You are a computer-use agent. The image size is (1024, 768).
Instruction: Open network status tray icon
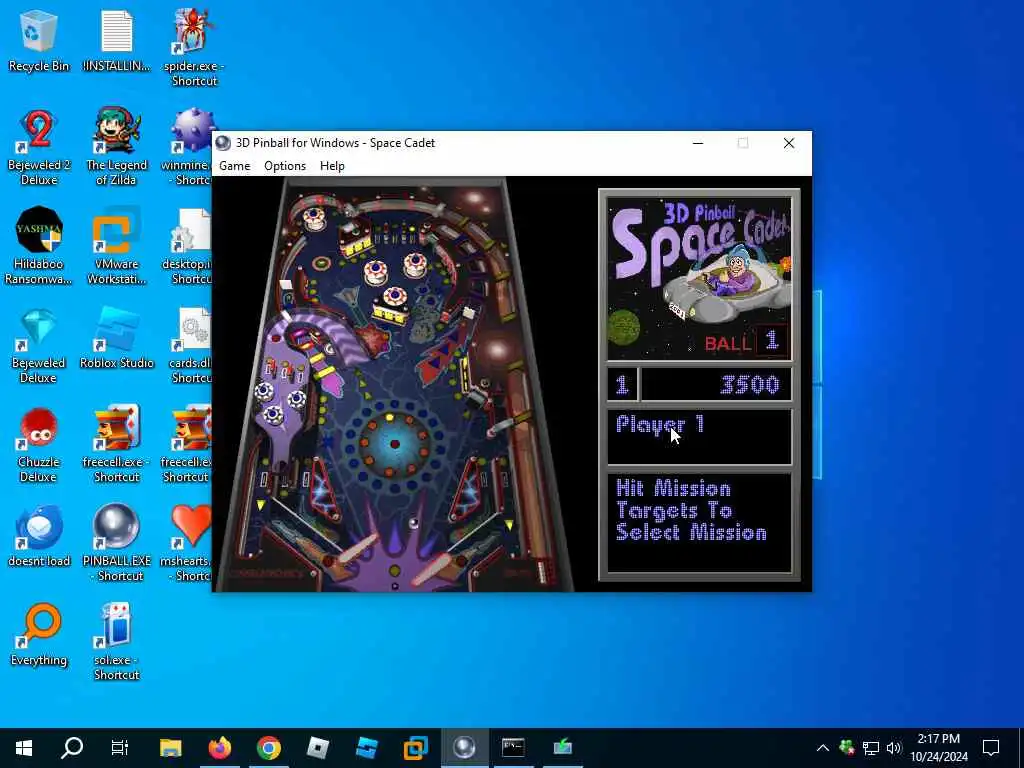[871, 748]
